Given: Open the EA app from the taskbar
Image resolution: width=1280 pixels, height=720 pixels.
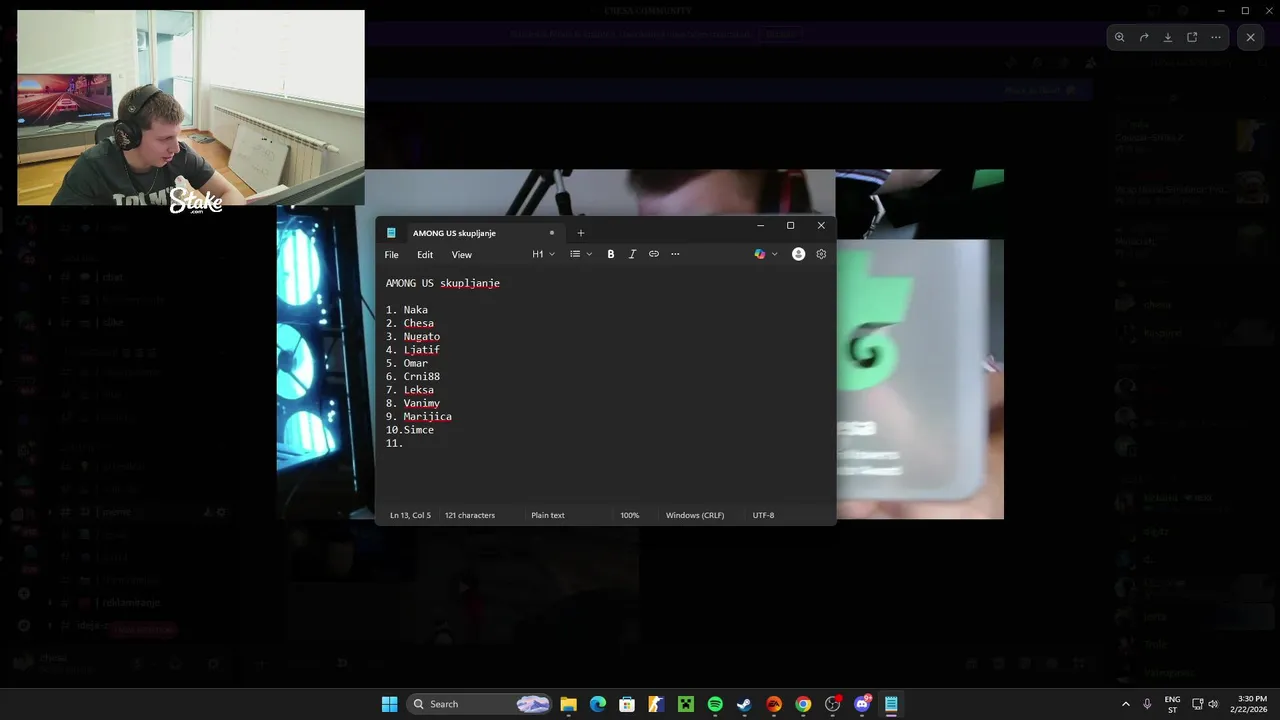Looking at the screenshot, I should click(x=774, y=704).
